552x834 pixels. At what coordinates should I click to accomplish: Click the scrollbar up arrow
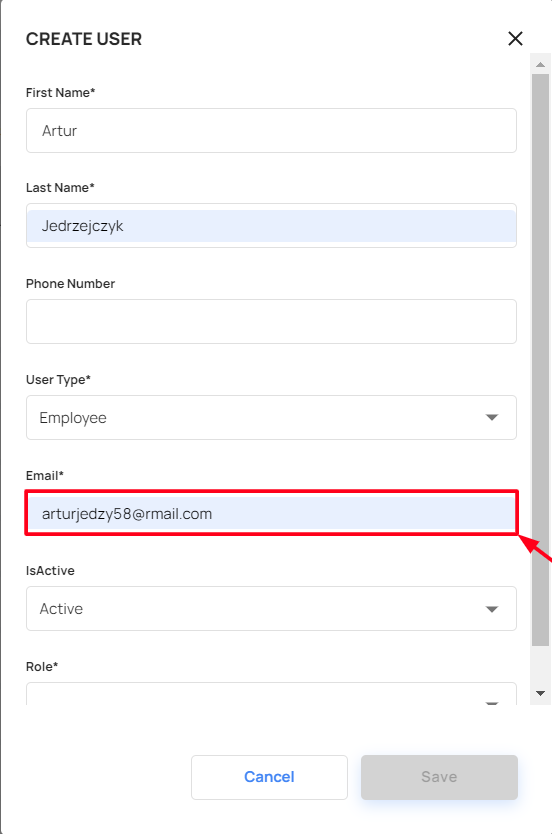(x=540, y=64)
